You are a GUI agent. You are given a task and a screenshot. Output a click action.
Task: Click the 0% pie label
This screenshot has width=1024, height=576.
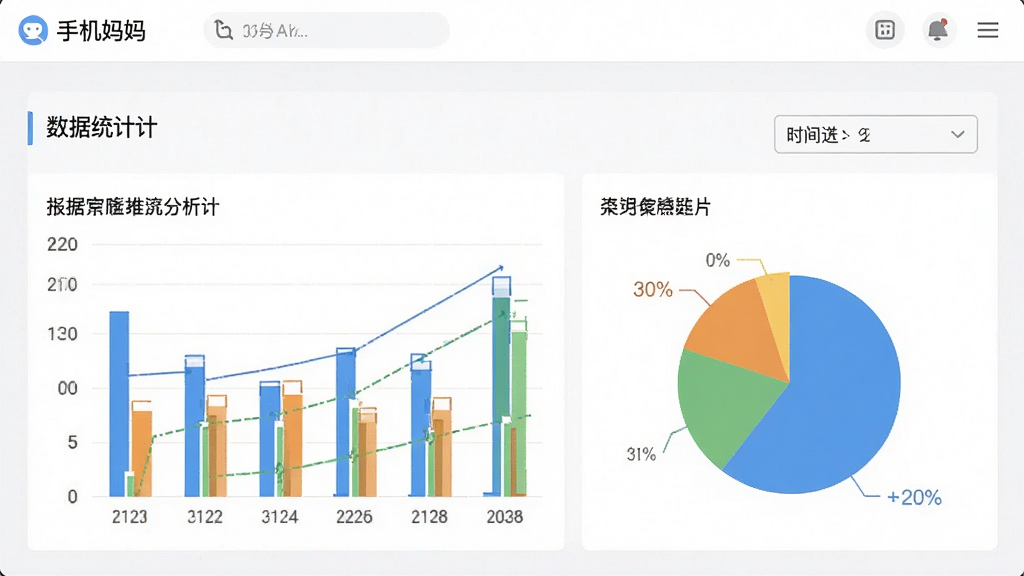(718, 261)
